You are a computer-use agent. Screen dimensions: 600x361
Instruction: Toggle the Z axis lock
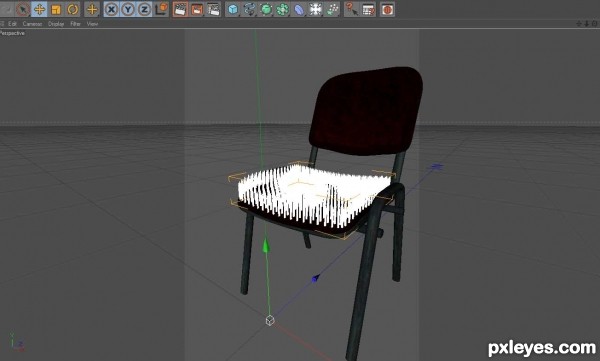tap(144, 9)
